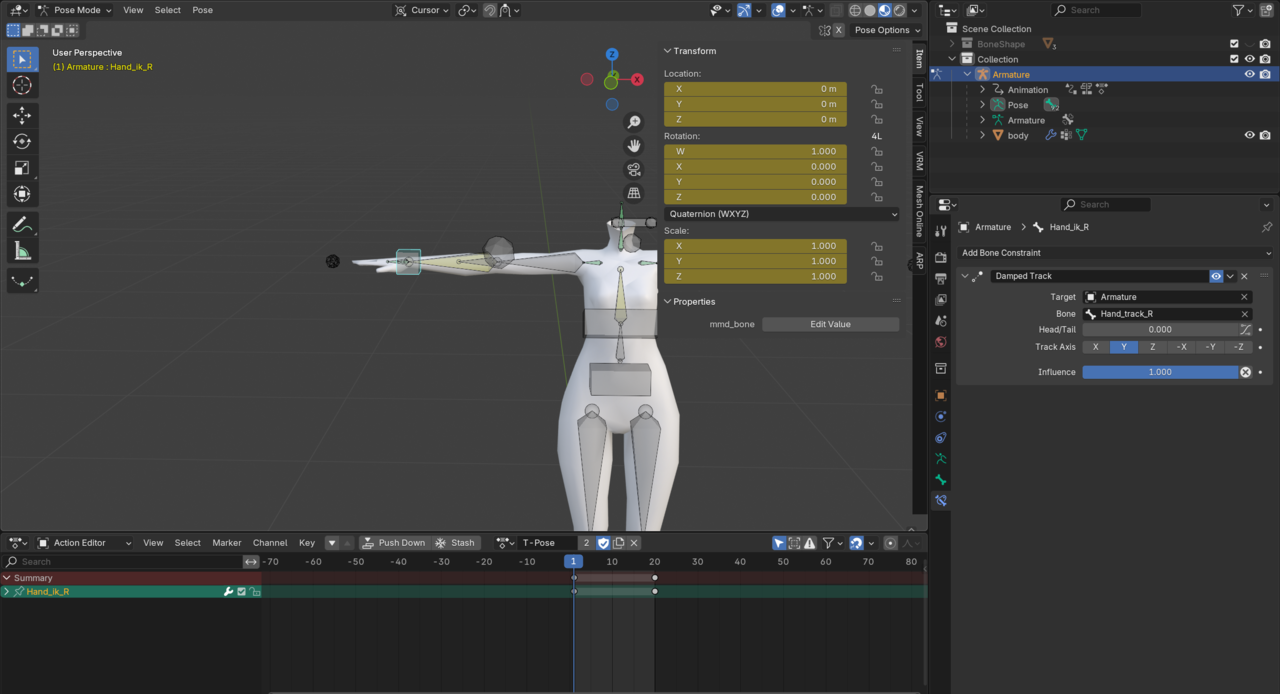Open the green Bone properties tab

(941, 480)
